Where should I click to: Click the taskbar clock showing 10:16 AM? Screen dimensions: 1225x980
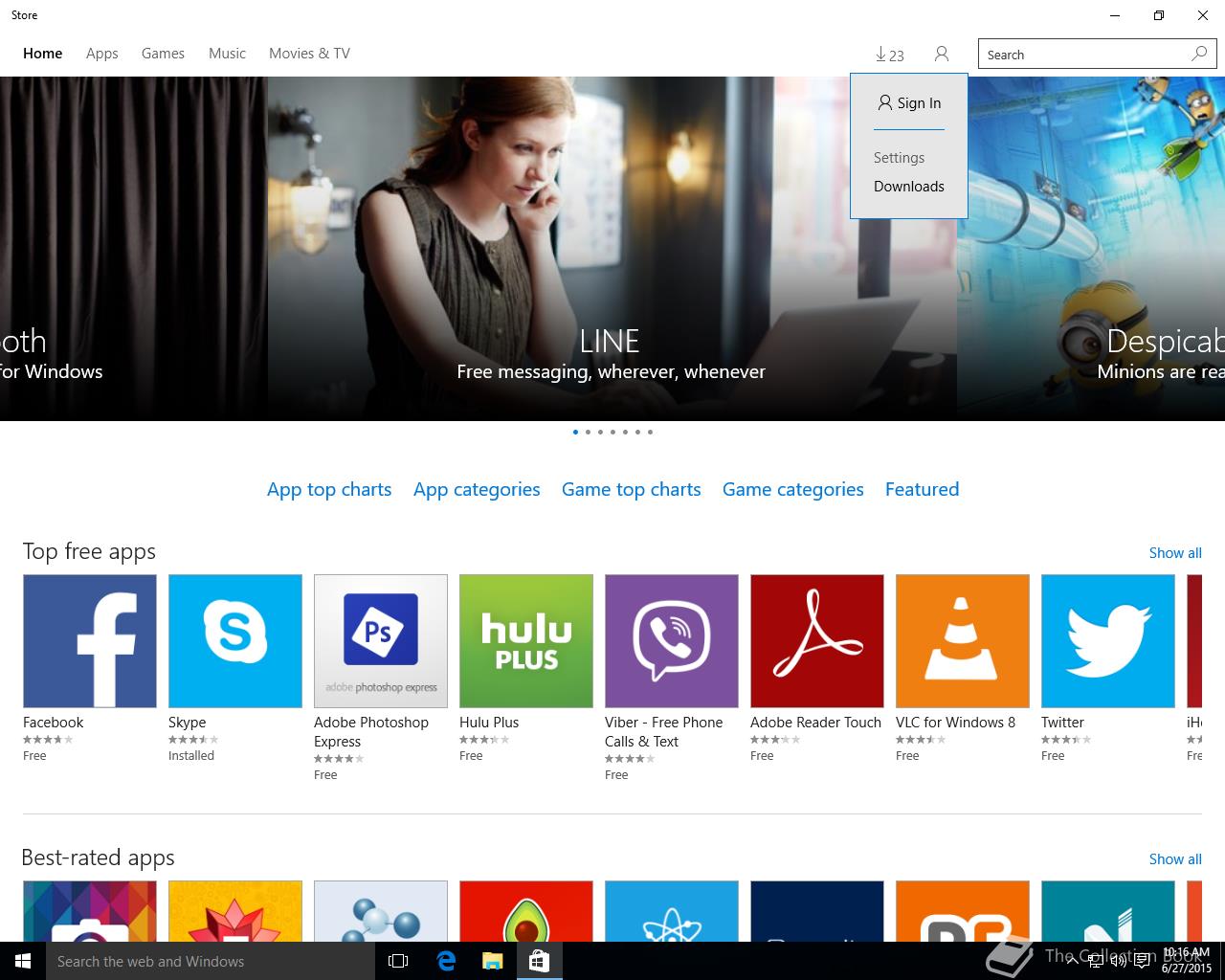[1187, 961]
